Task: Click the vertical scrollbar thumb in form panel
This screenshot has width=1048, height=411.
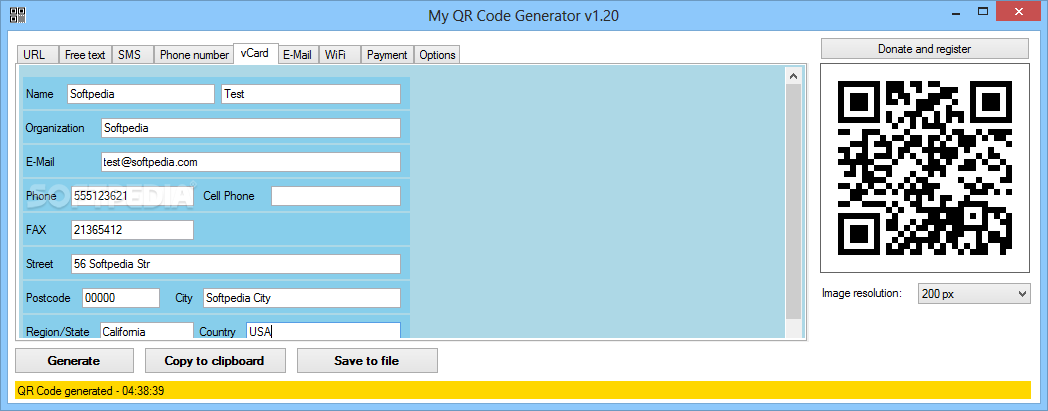Action: (793, 202)
